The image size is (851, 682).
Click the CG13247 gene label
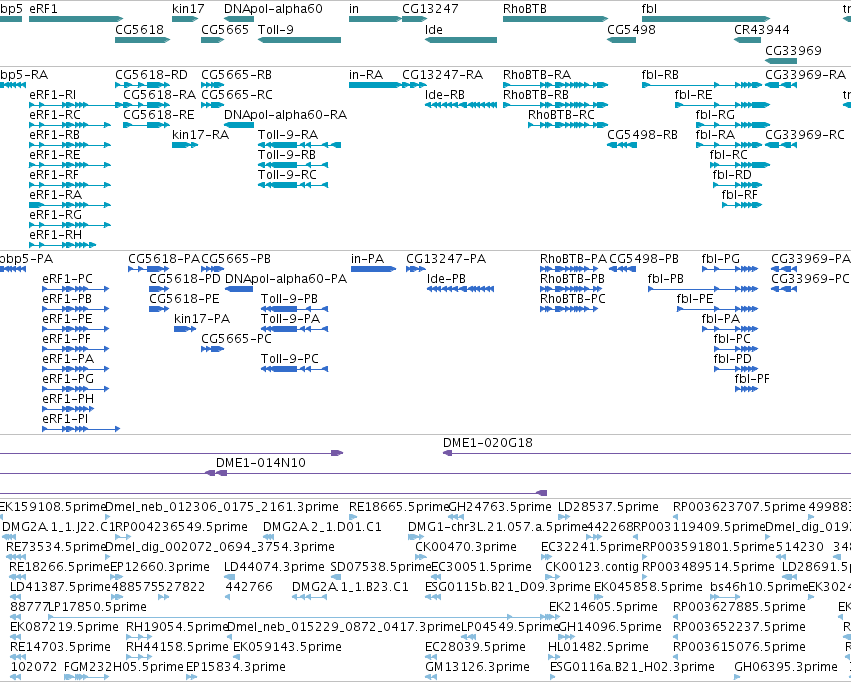click(x=430, y=9)
